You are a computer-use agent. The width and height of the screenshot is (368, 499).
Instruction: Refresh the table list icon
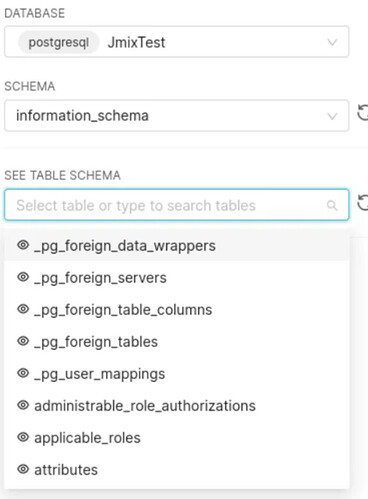pos(363,202)
